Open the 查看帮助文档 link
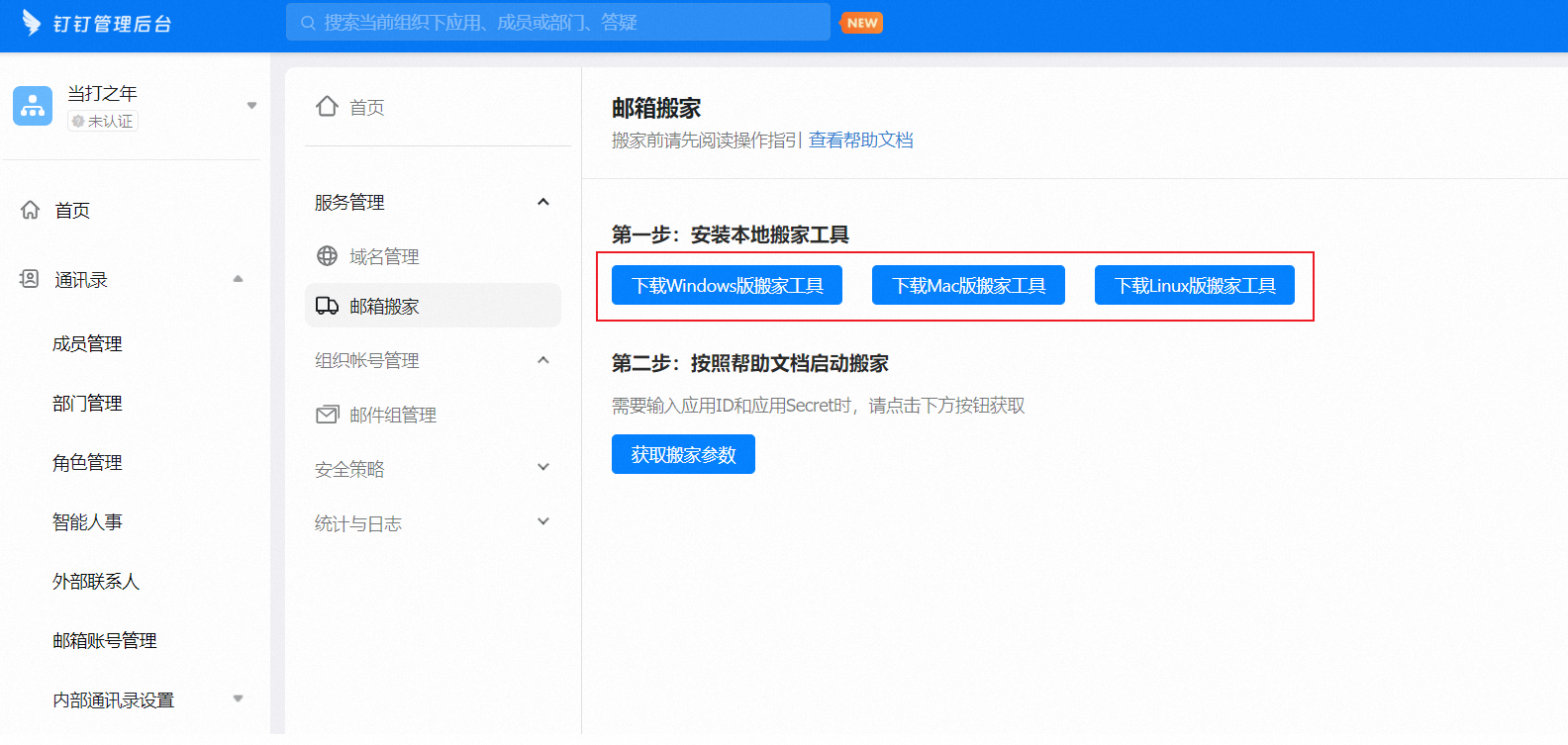This screenshot has height=745, width=1568. click(860, 140)
